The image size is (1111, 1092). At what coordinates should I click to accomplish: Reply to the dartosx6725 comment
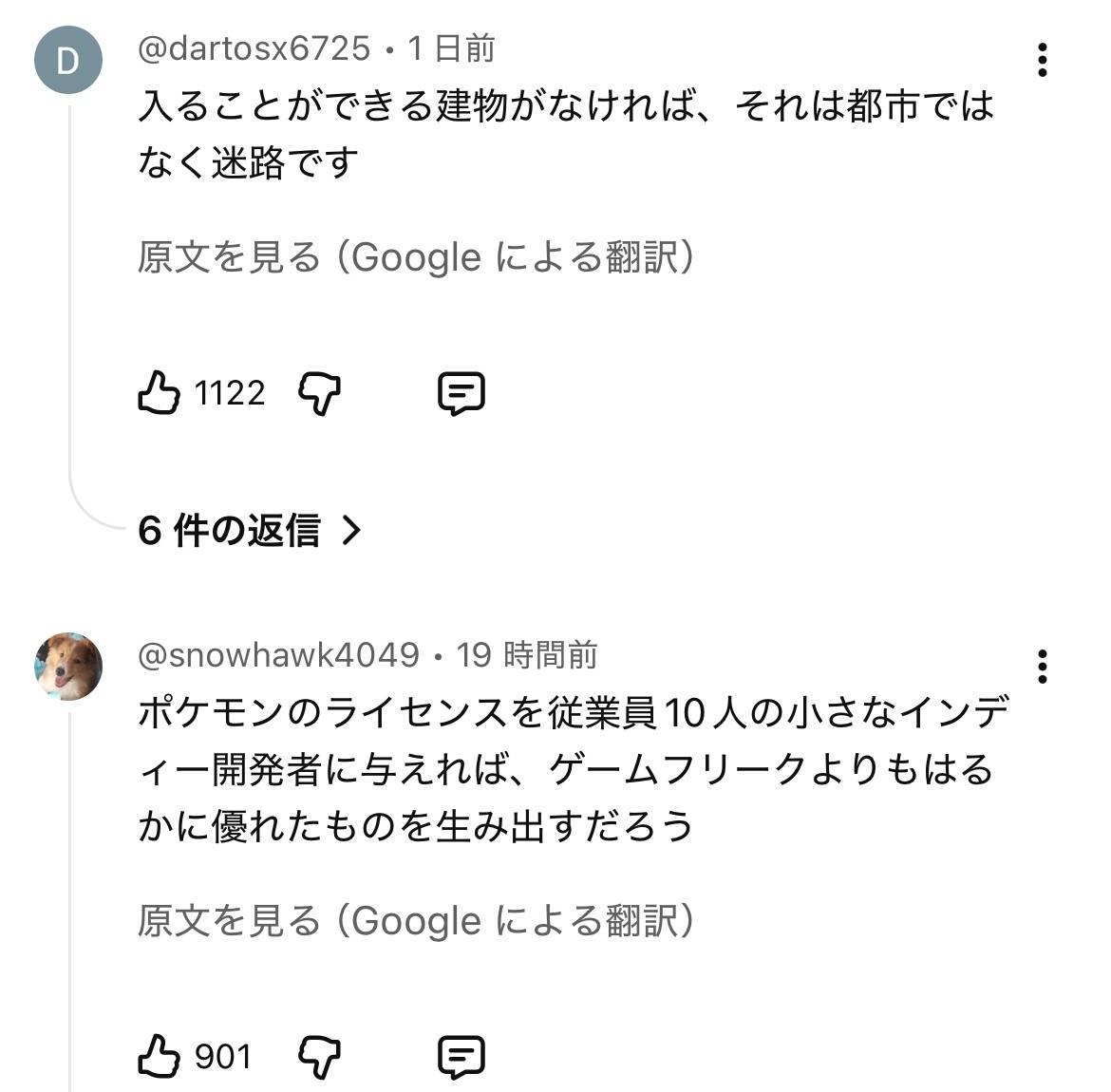click(x=461, y=393)
